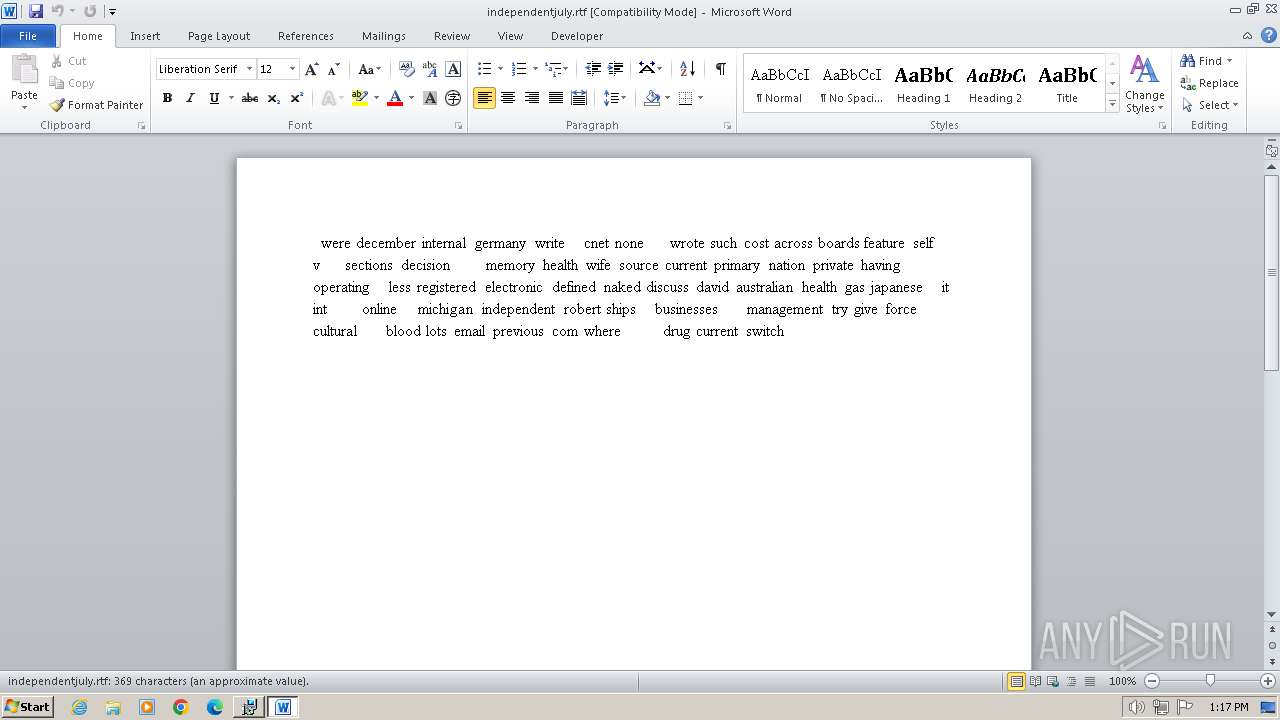Switch to Web Layout view
This screenshot has height=720, width=1280.
[x=1053, y=681]
